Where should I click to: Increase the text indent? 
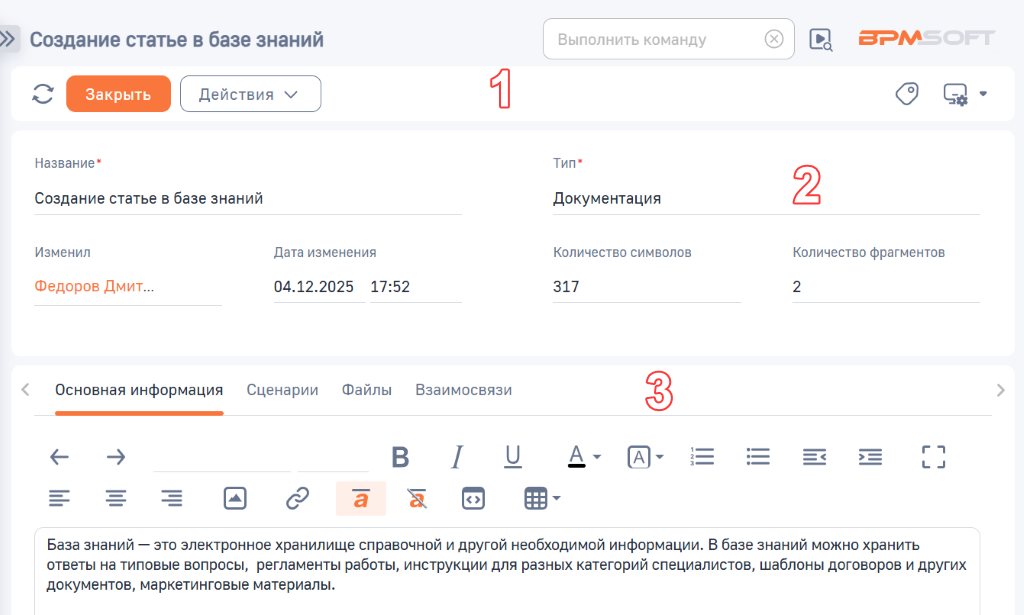point(871,457)
